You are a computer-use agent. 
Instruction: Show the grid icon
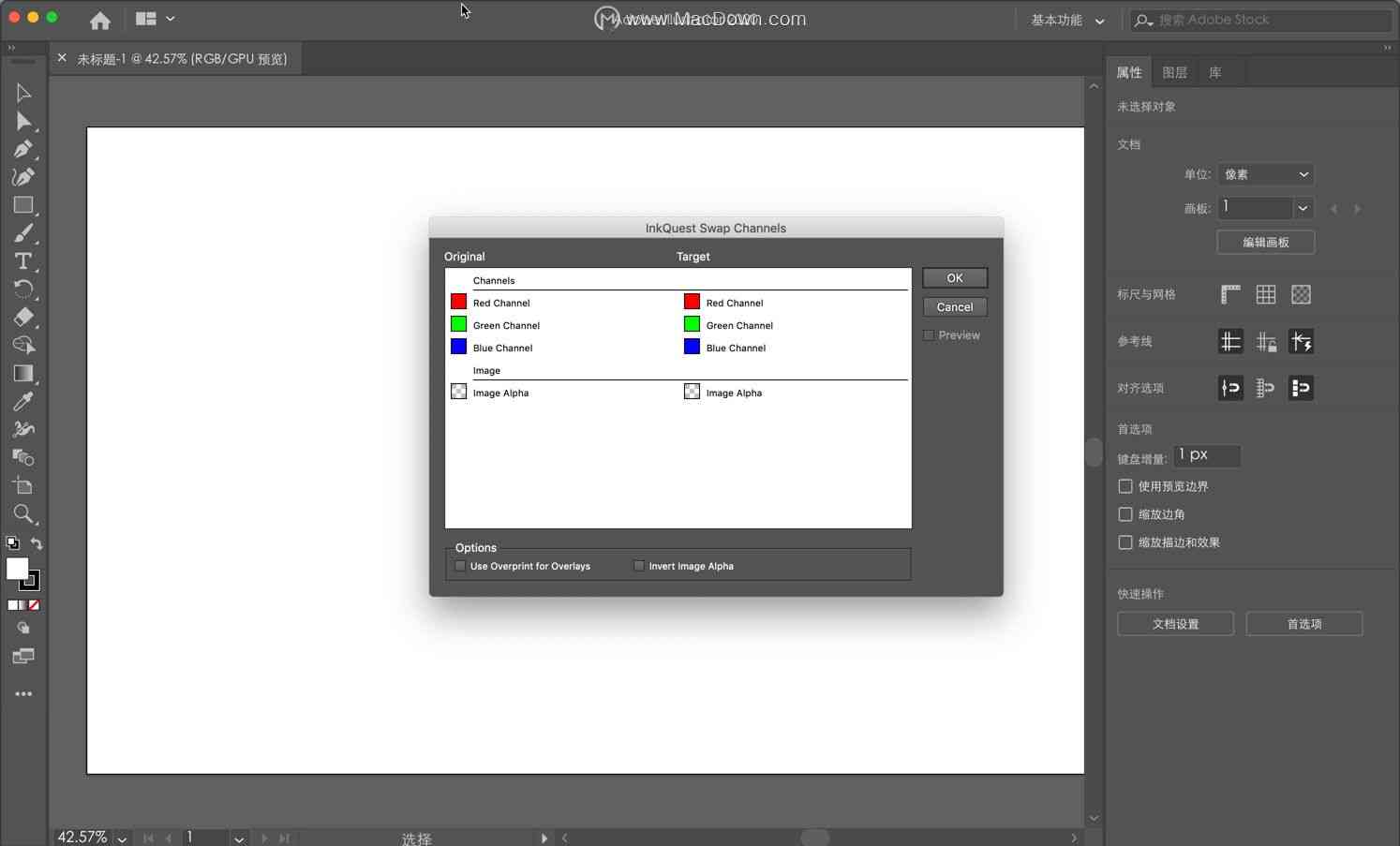pos(1266,294)
